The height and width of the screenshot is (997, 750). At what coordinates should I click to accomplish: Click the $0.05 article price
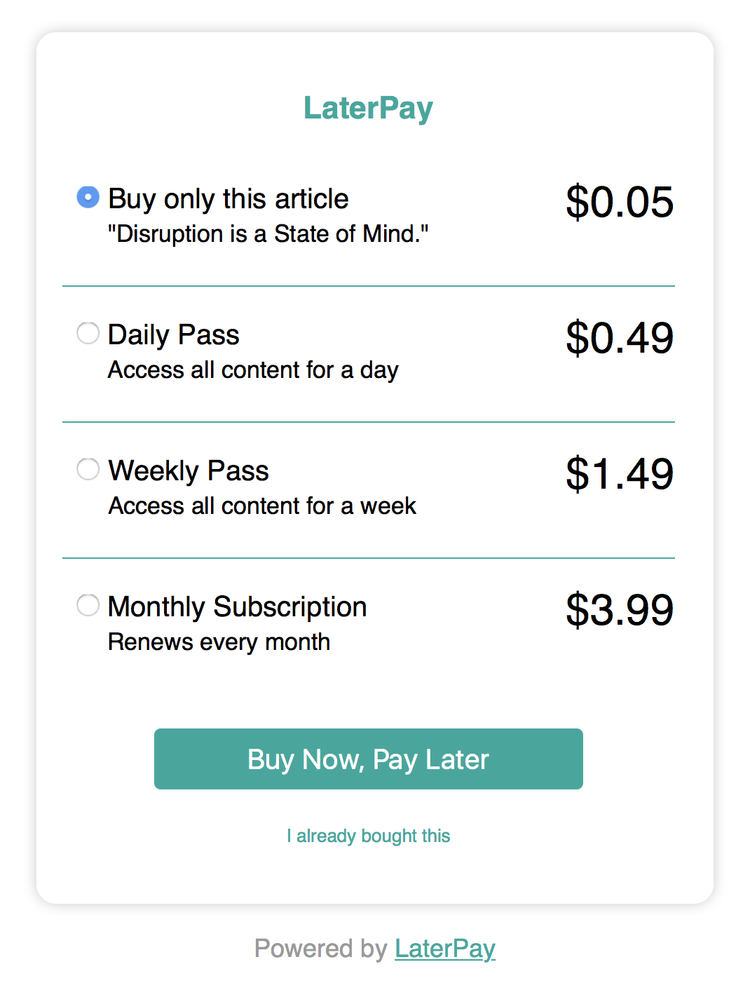click(620, 201)
